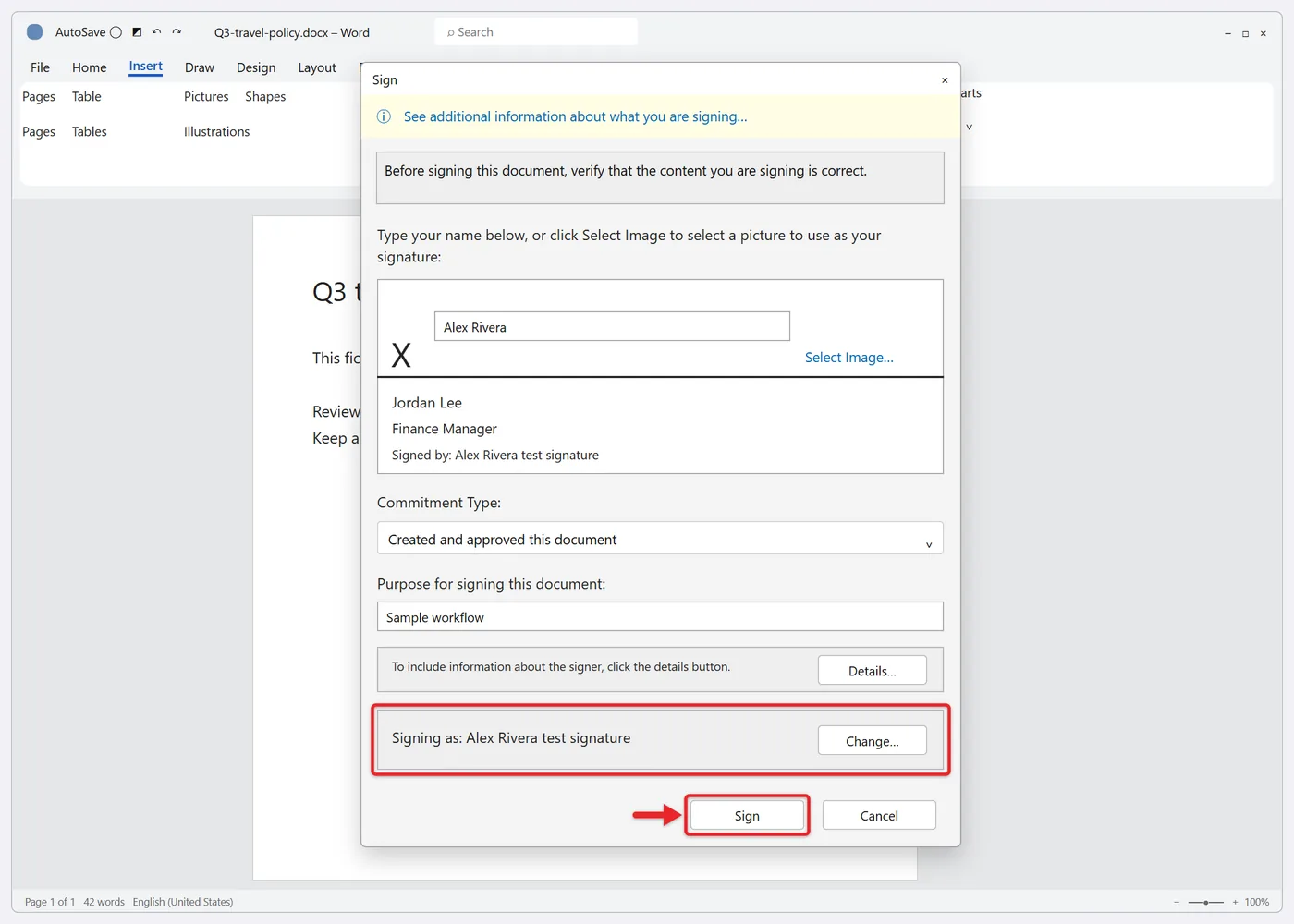Click 'English (United States)' language indicator
Viewport: 1294px width, 924px height.
tap(183, 902)
